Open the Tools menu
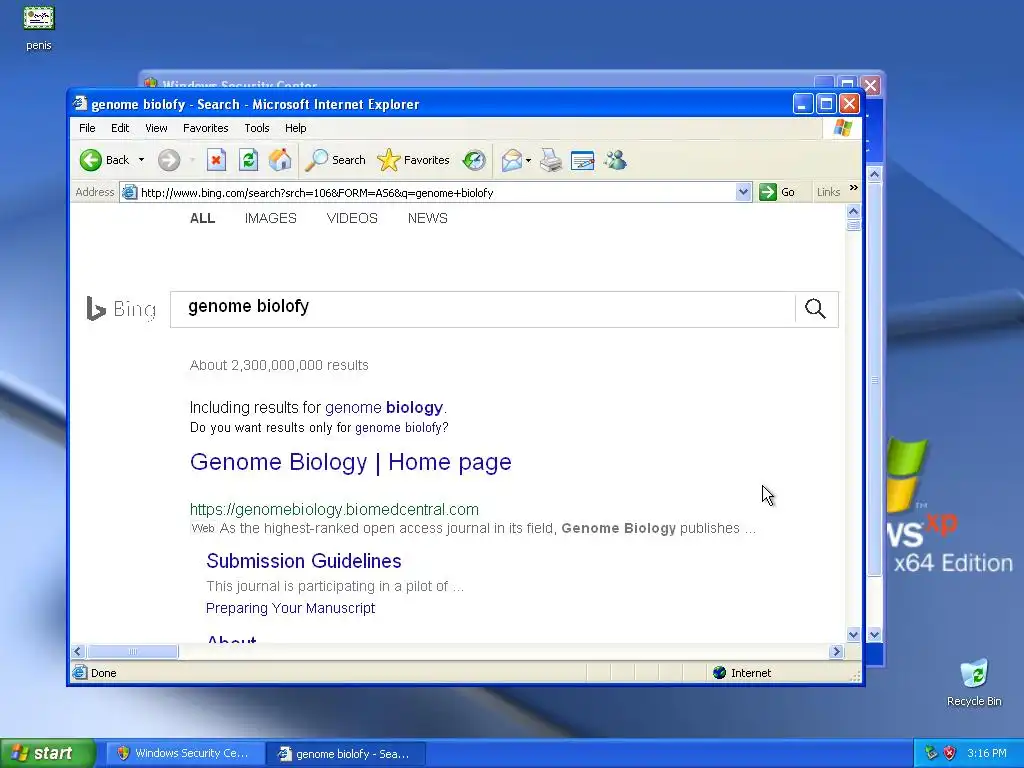1024x768 pixels. [257, 128]
